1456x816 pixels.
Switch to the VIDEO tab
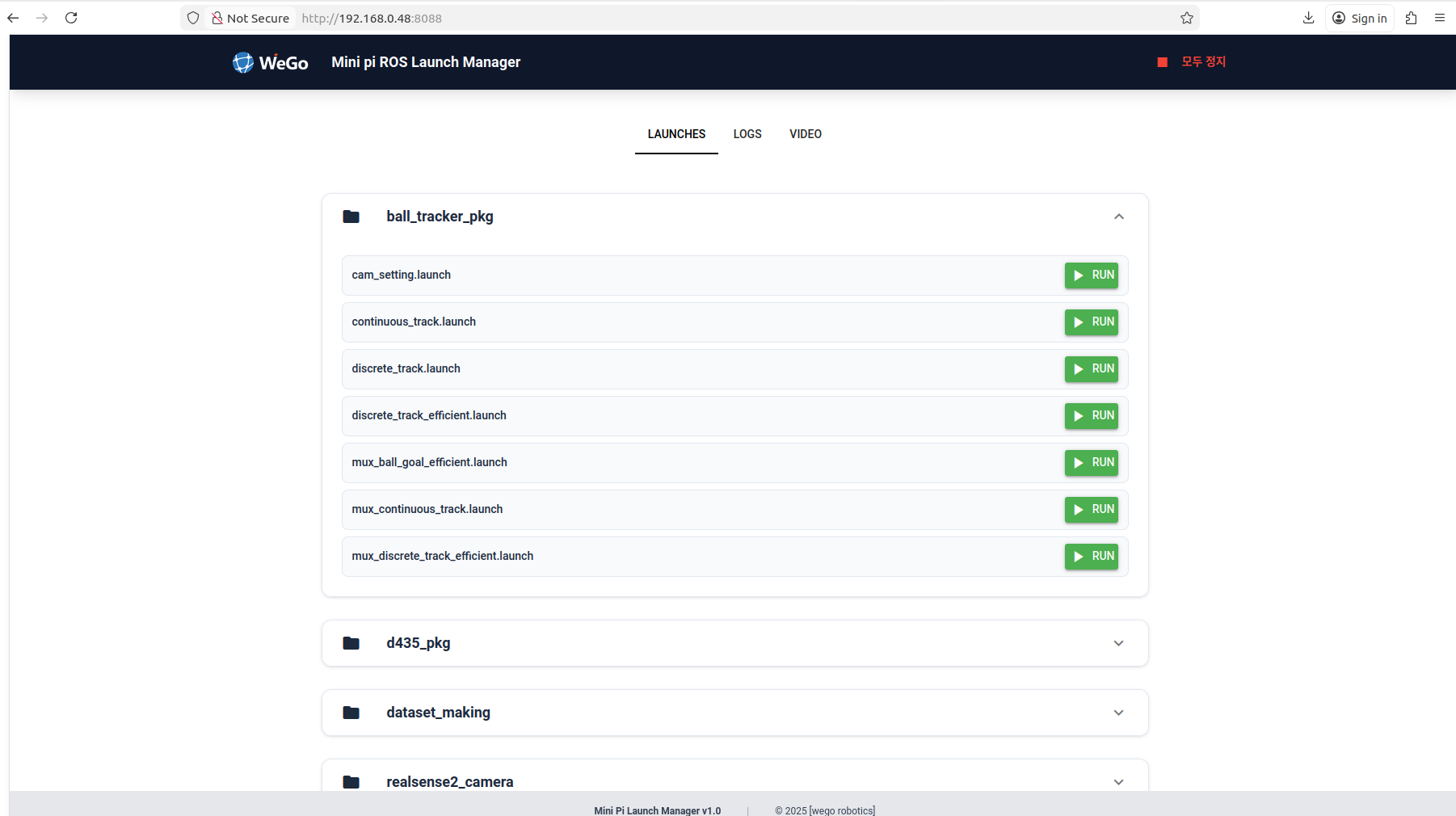click(806, 134)
